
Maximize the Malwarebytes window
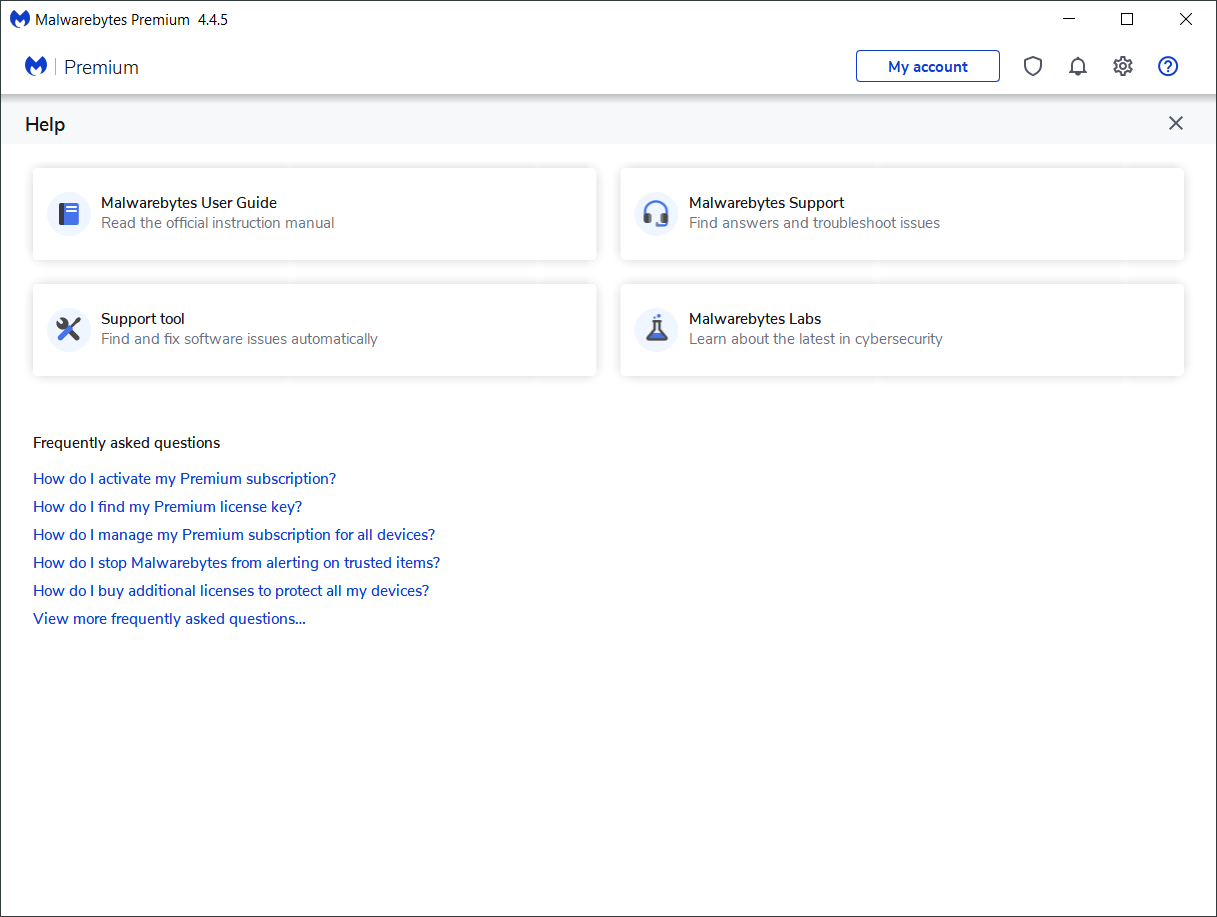1127,19
